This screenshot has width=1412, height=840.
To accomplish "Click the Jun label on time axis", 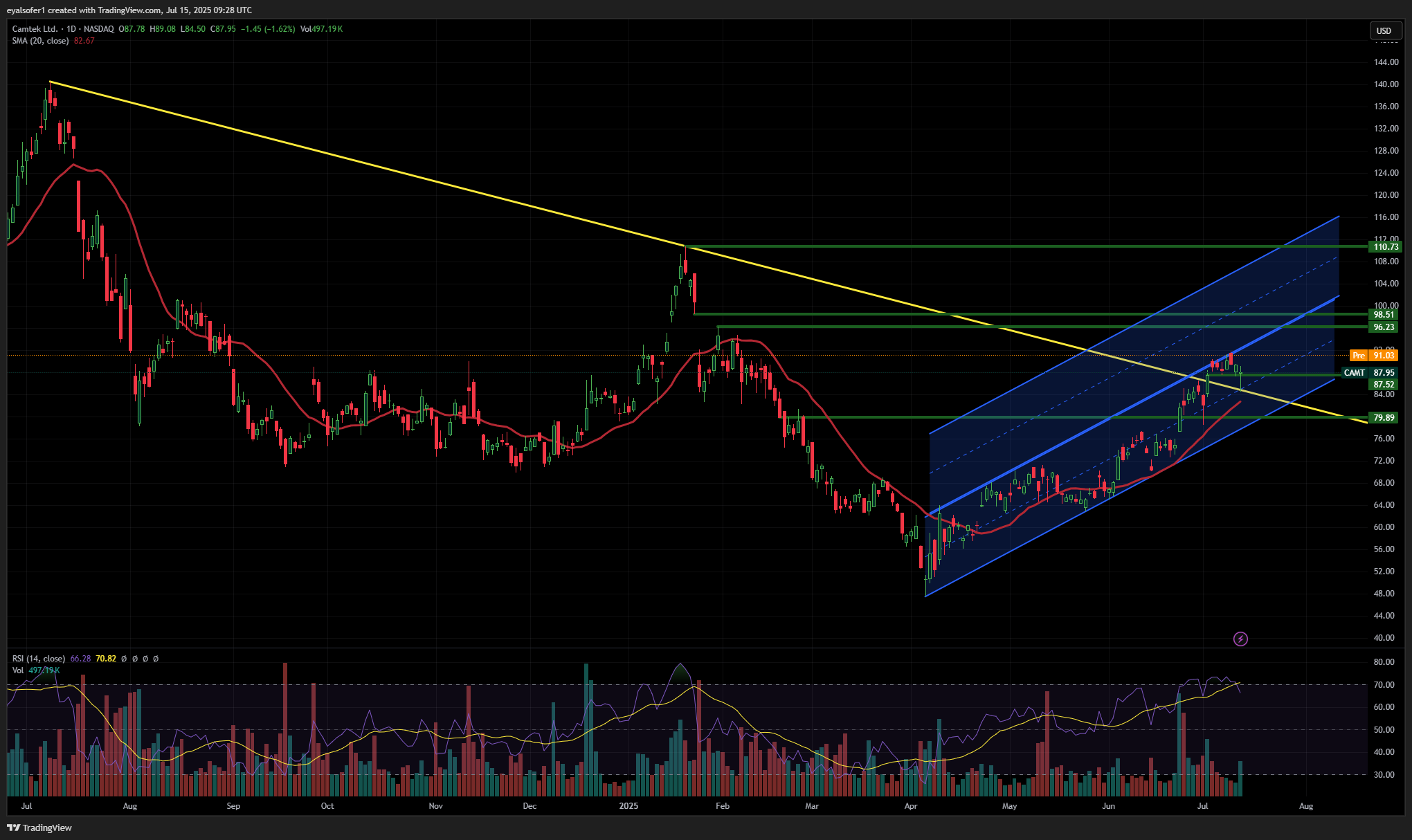I will click(x=1108, y=806).
